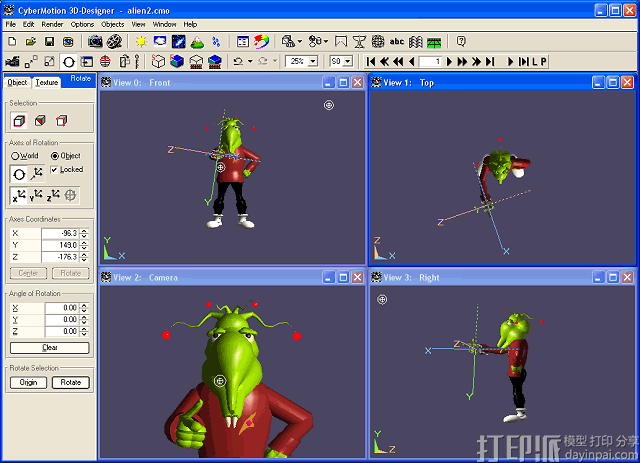Click the starfield galaxy icon
This screenshot has height=463, width=640.
(178, 42)
